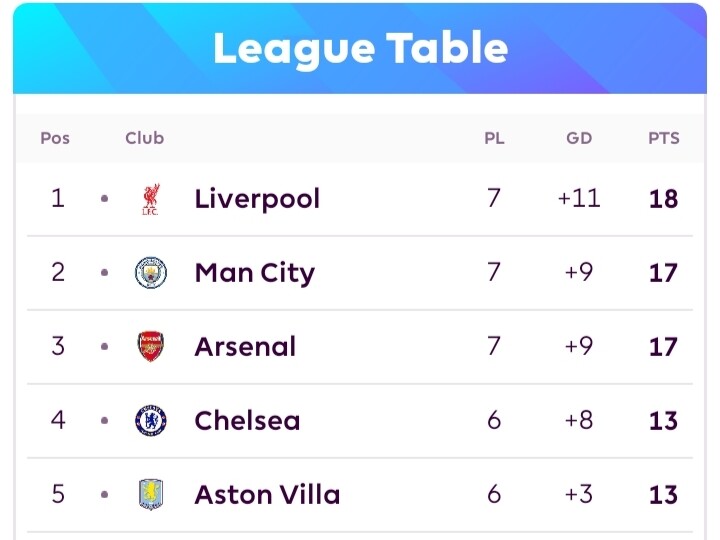720x540 pixels.
Task: Click the Liverpool club crest
Action: 151,199
